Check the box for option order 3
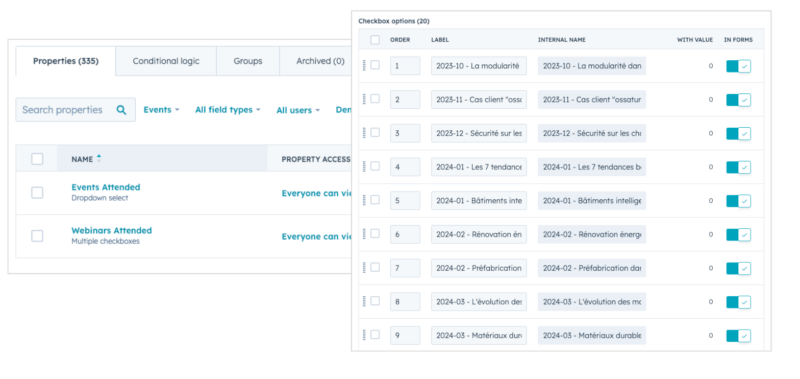Screen dimensions: 800x379 click(375, 132)
